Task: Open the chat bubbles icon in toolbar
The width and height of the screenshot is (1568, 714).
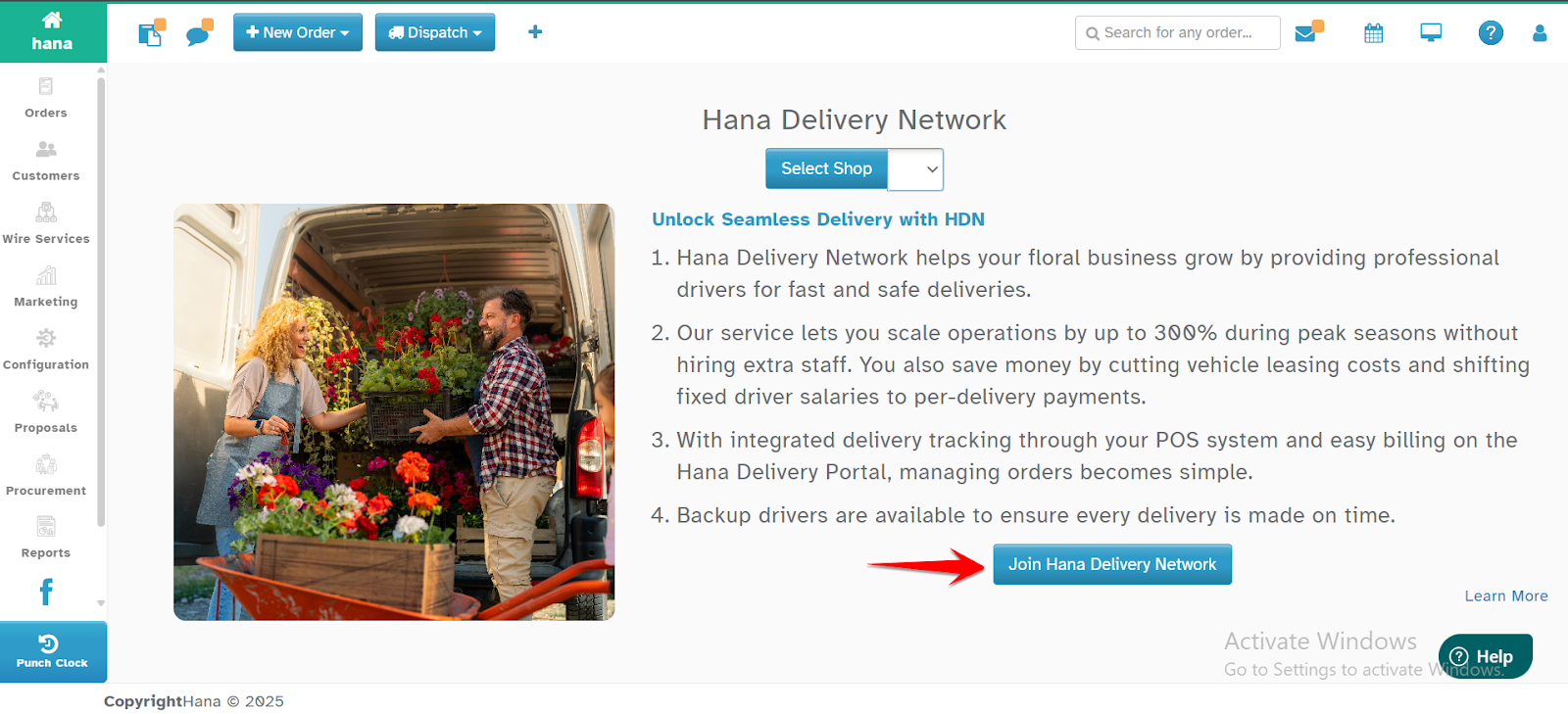Action: click(200, 32)
